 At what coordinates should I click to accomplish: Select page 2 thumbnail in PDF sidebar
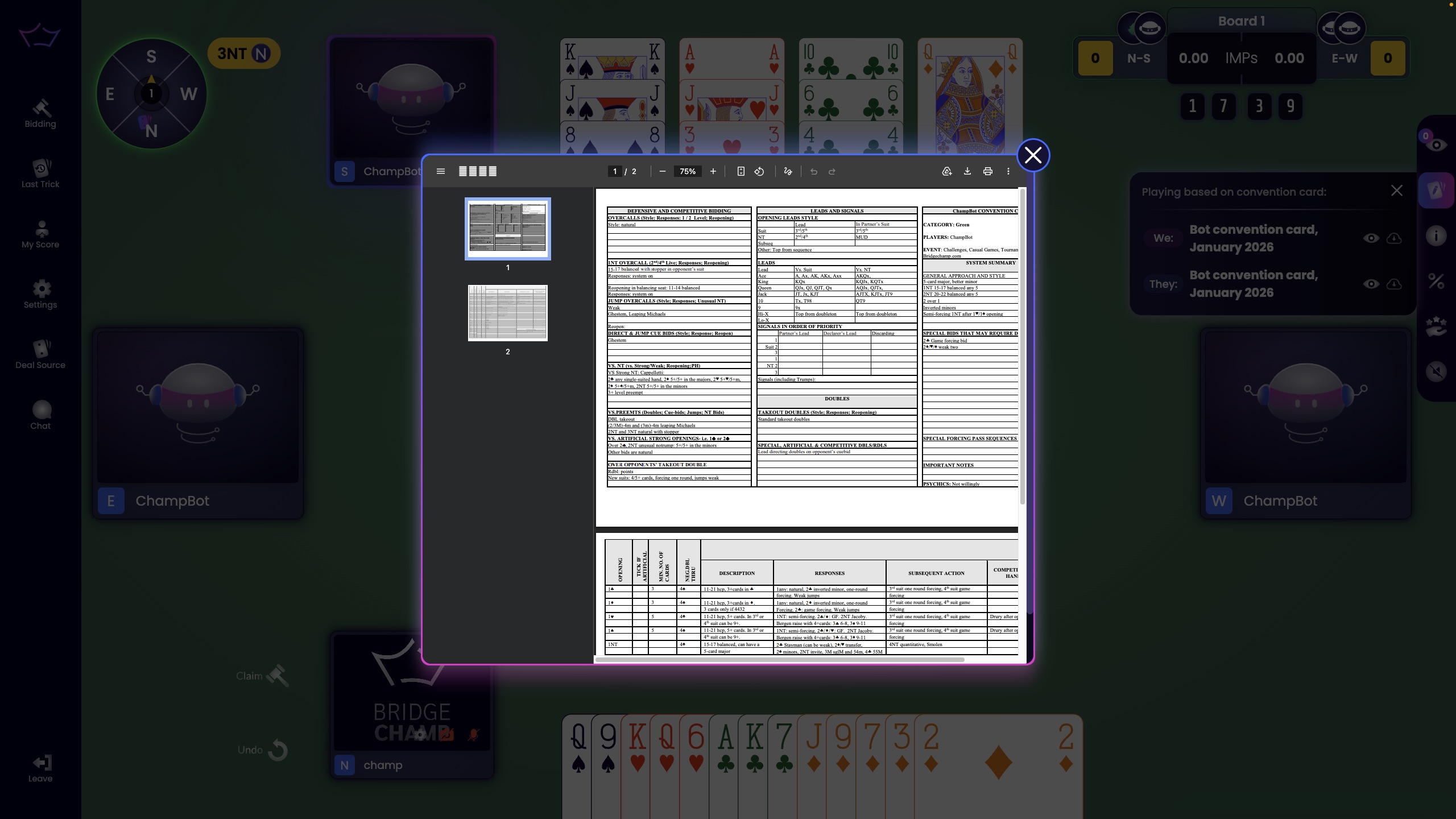click(507, 312)
